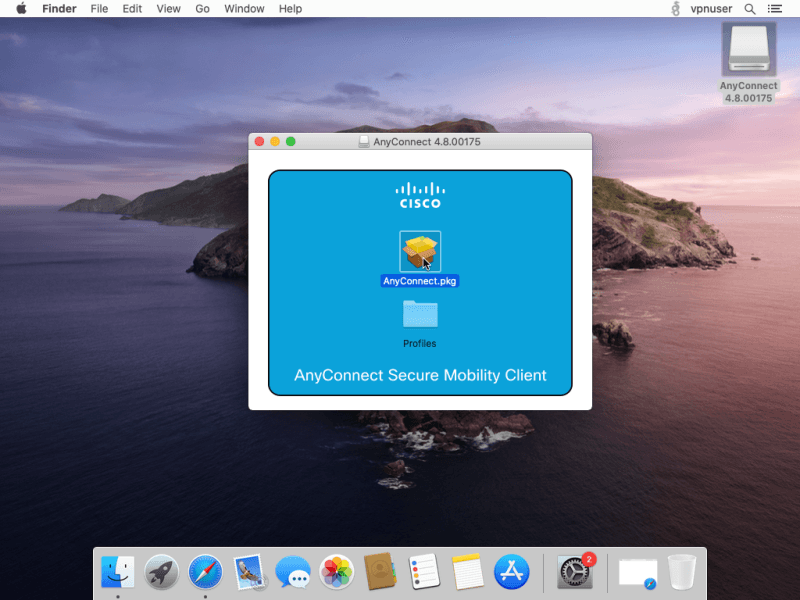Open System Preferences in the Dock
The height and width of the screenshot is (600, 800).
pos(575,572)
